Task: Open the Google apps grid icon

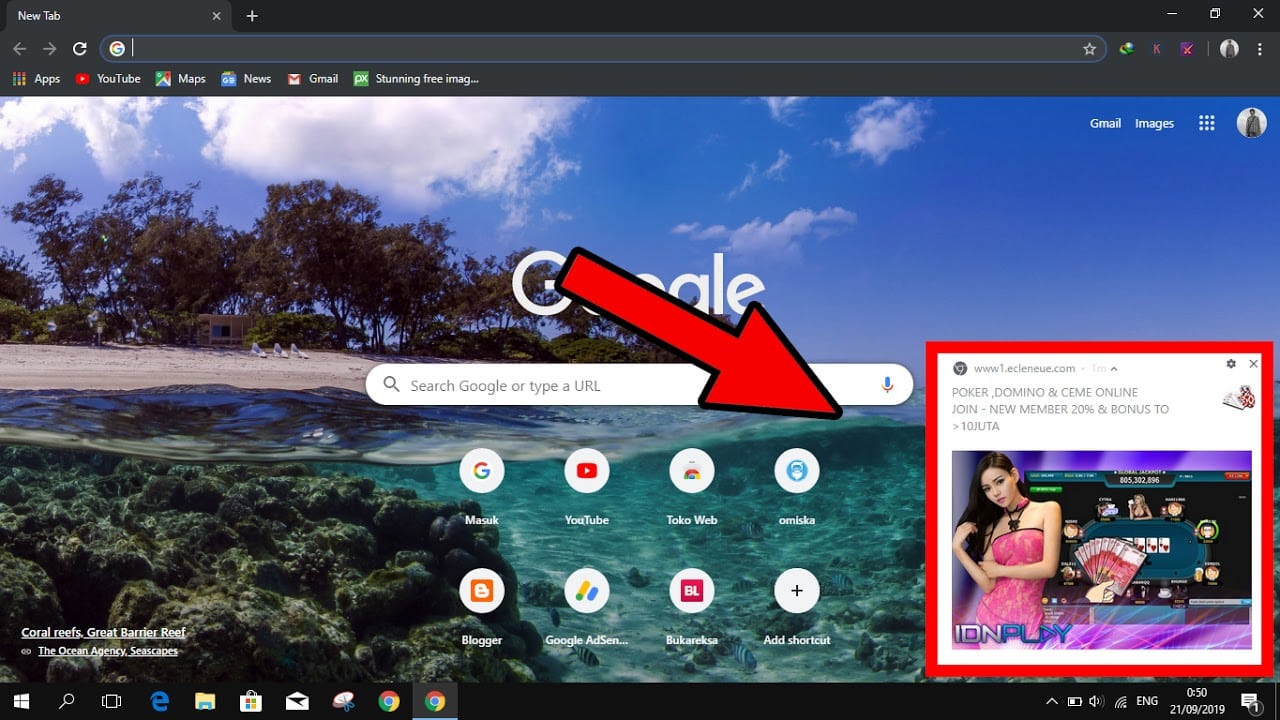Action: [1207, 123]
